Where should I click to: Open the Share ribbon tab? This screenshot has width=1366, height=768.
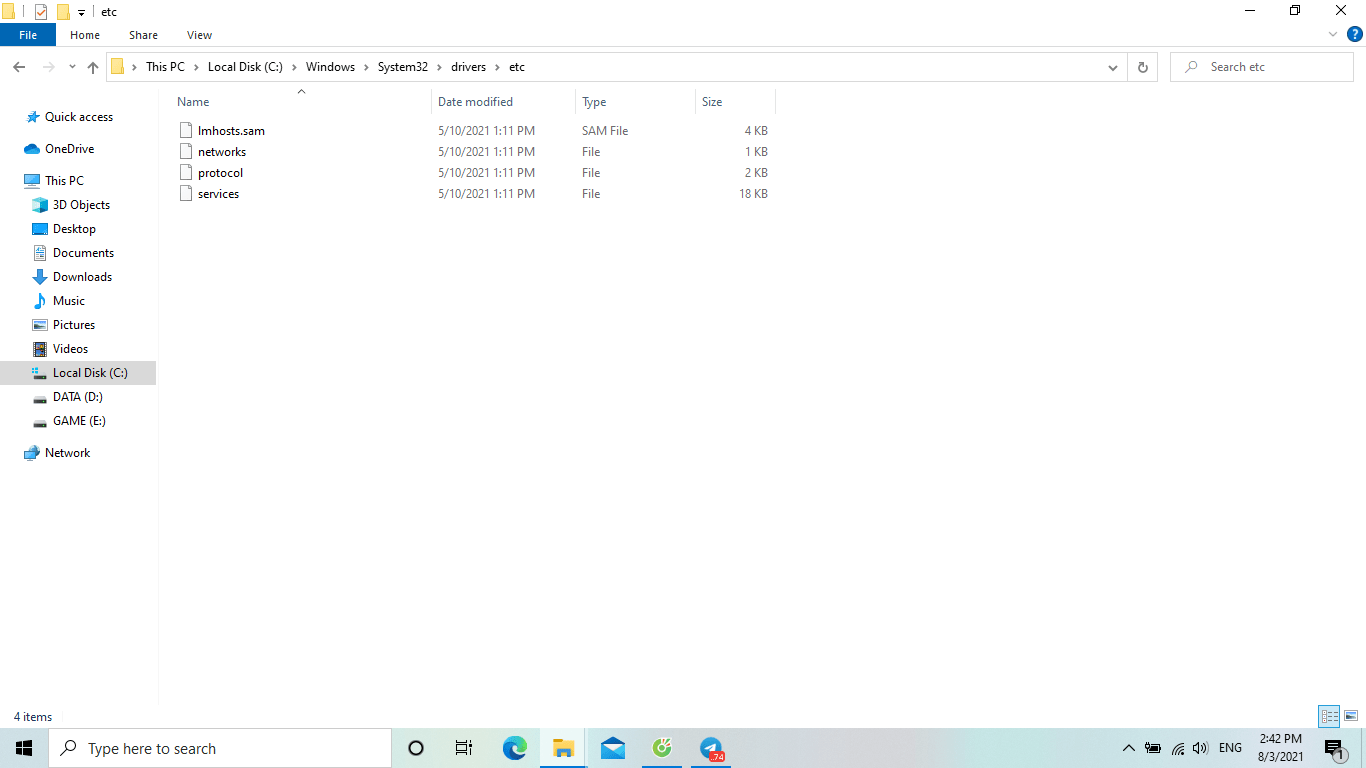click(x=143, y=35)
